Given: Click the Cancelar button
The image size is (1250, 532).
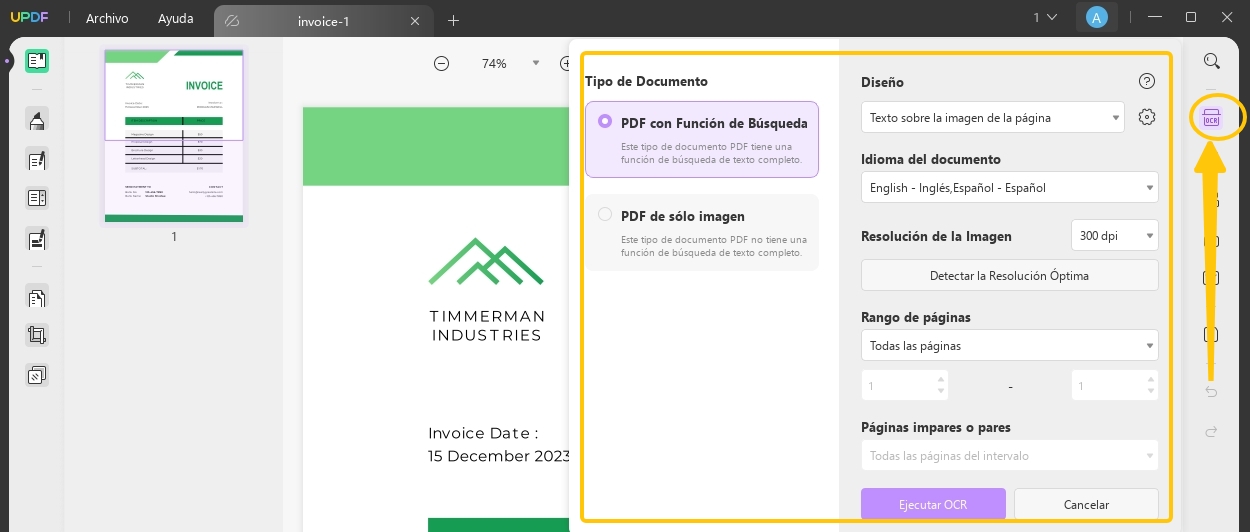Looking at the screenshot, I should pos(1085,504).
